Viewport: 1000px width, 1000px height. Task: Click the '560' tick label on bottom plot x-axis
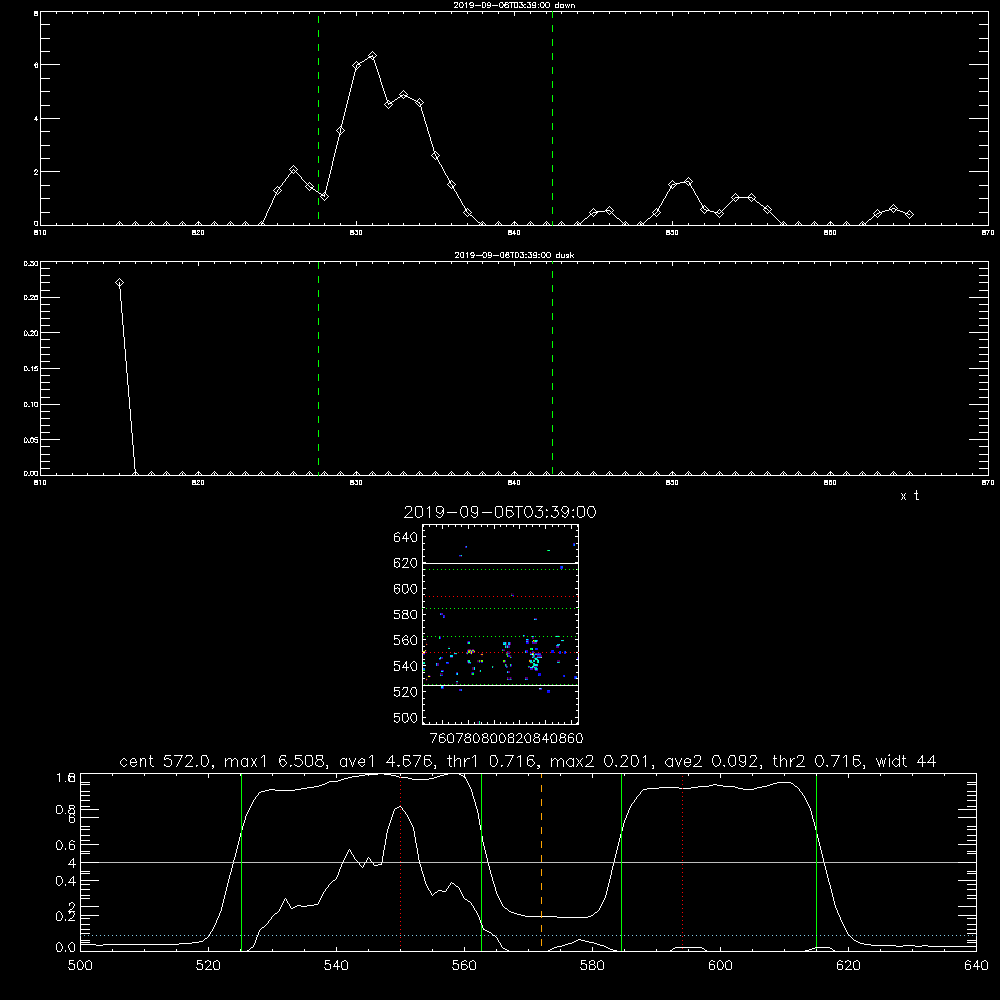click(x=464, y=966)
